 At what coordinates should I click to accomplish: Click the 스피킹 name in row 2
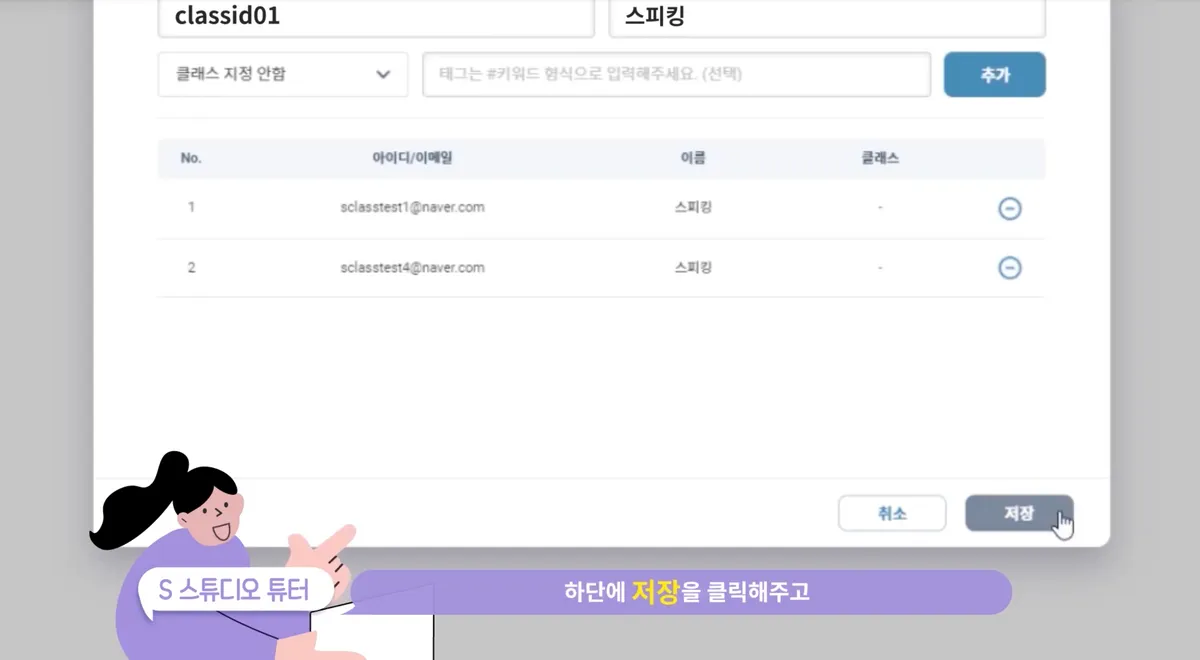click(x=693, y=268)
